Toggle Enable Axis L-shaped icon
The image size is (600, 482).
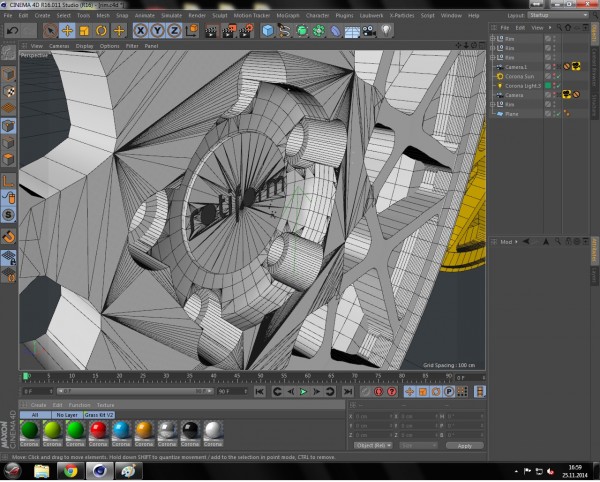tap(8, 181)
